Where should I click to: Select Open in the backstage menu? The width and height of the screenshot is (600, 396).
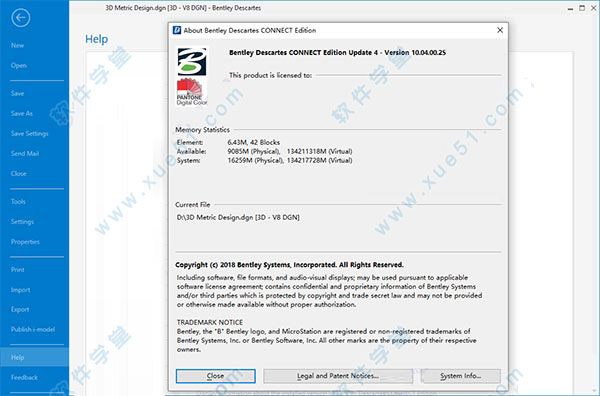point(18,65)
